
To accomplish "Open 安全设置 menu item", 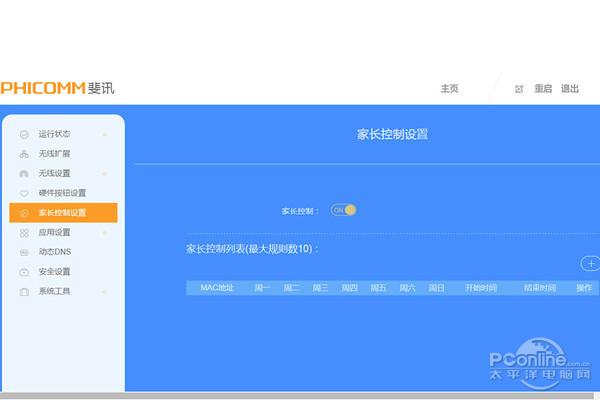I will pos(54,272).
